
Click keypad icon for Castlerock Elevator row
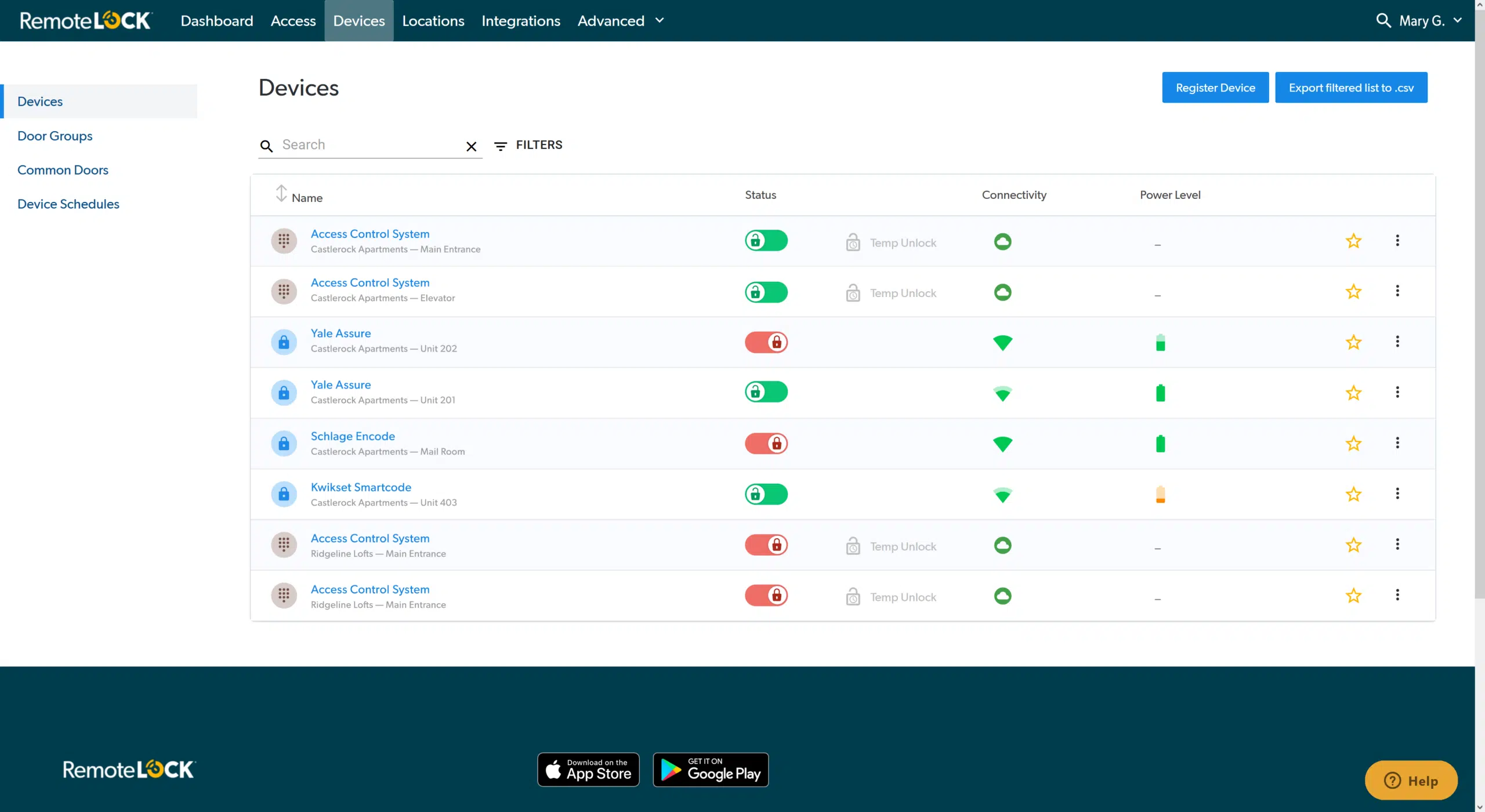284,291
